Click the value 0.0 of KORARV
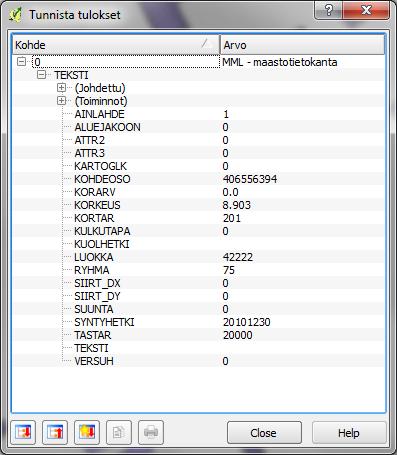The height and width of the screenshot is (455, 397). (x=230, y=192)
